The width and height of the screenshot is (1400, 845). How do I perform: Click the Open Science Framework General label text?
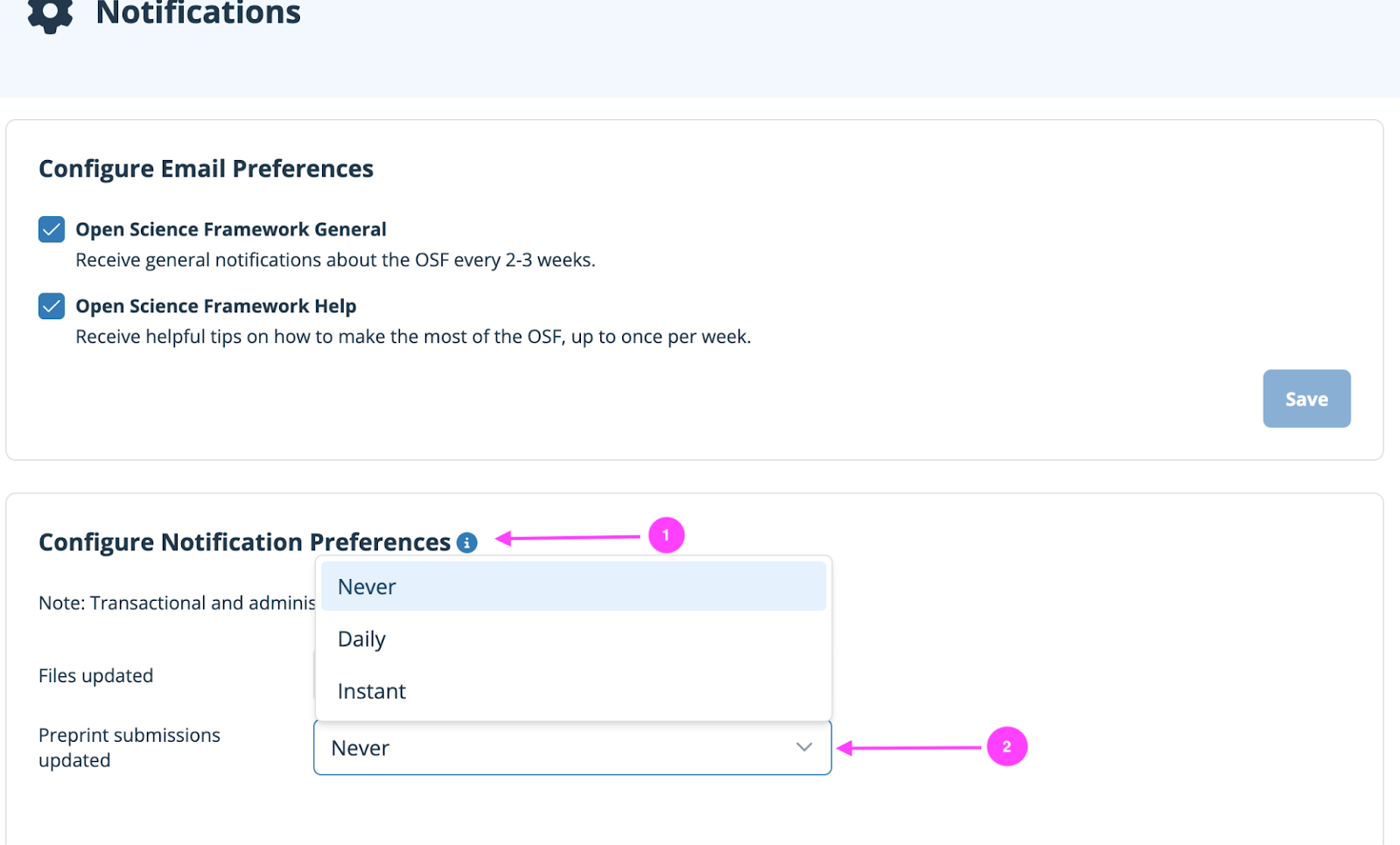click(x=230, y=229)
